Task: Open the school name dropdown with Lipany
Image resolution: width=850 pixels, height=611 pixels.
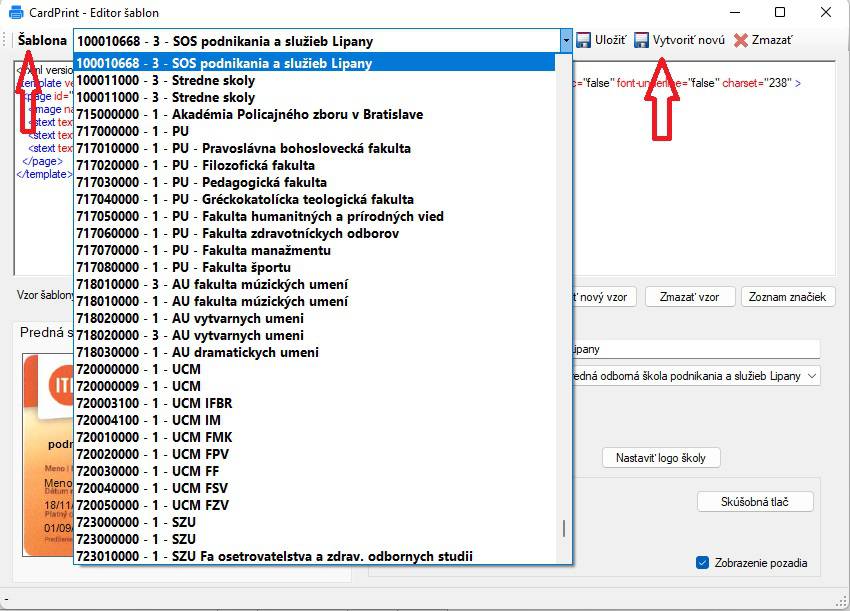Action: (811, 376)
